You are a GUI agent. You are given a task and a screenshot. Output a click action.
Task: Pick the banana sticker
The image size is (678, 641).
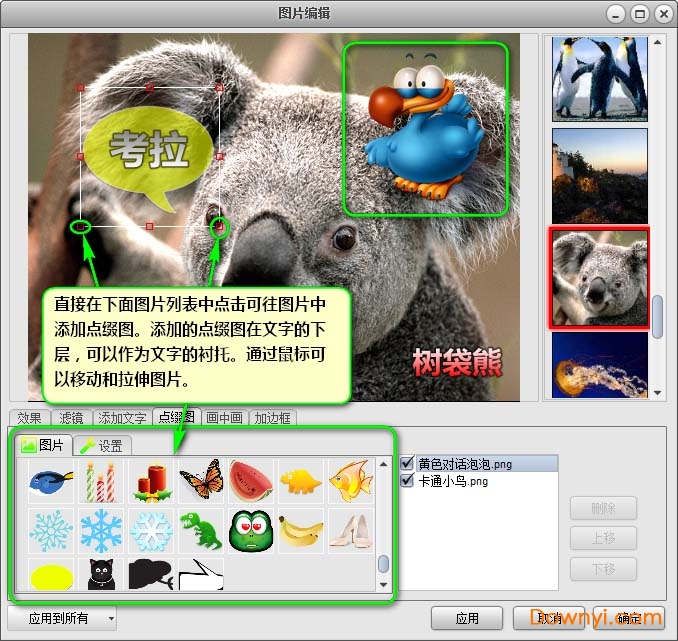pos(300,530)
